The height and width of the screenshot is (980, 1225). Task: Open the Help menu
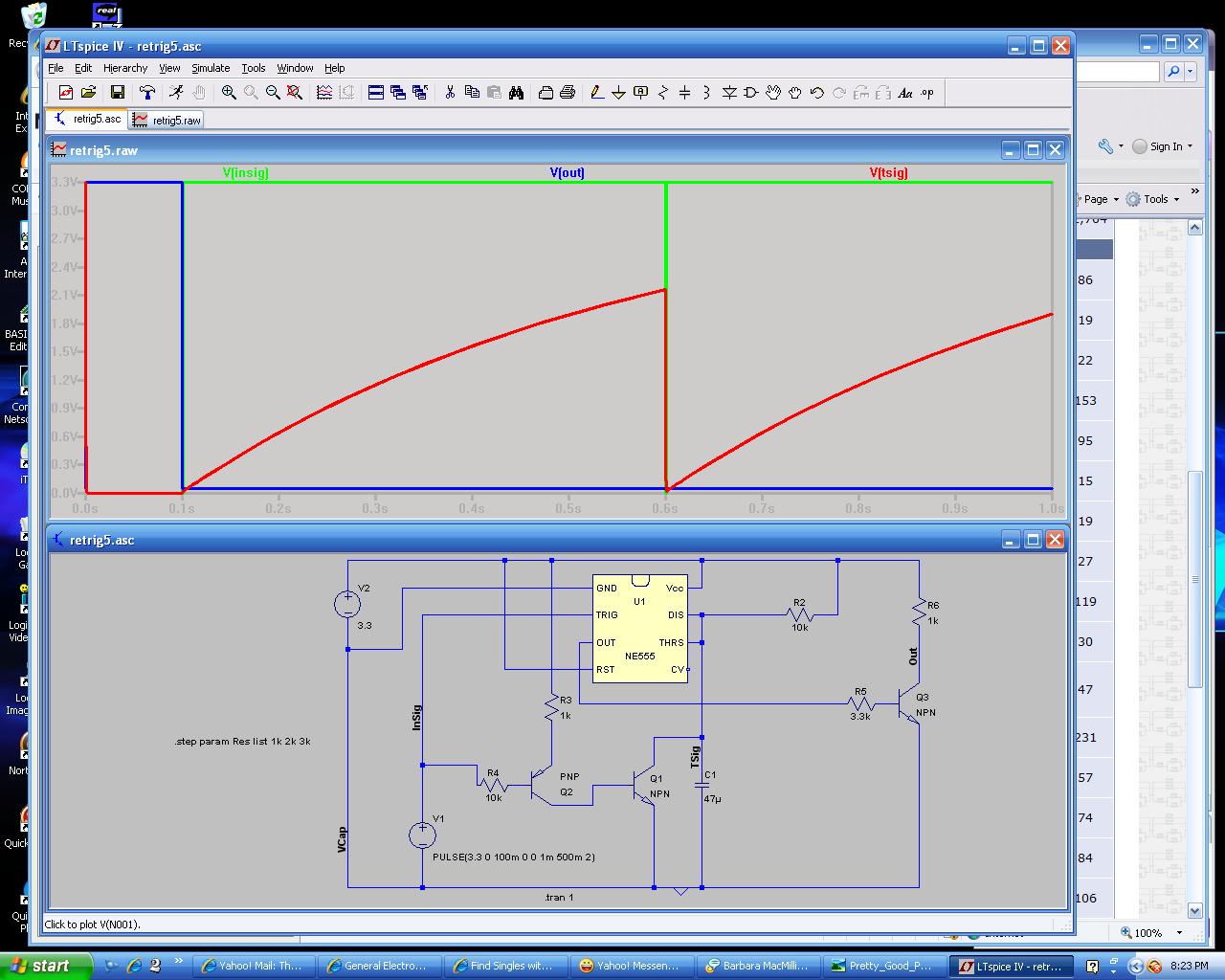334,68
